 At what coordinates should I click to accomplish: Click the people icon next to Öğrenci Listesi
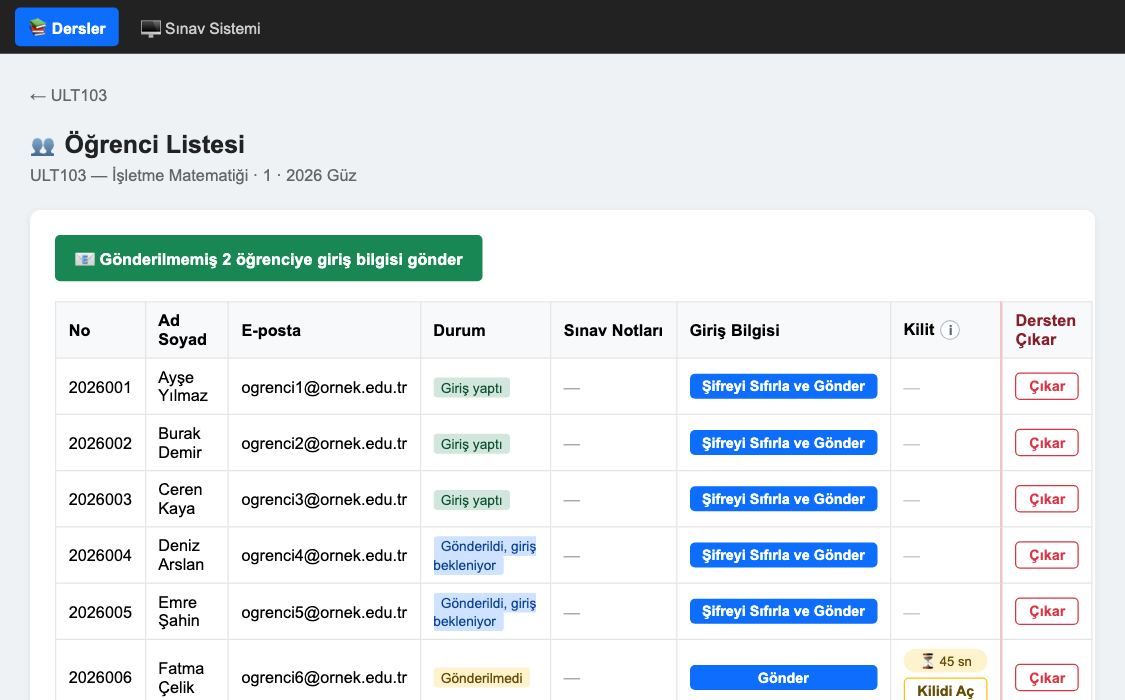pos(43,146)
